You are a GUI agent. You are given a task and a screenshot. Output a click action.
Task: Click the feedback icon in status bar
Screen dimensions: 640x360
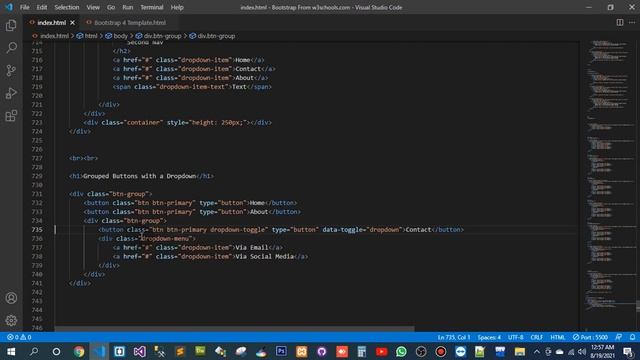619,337
